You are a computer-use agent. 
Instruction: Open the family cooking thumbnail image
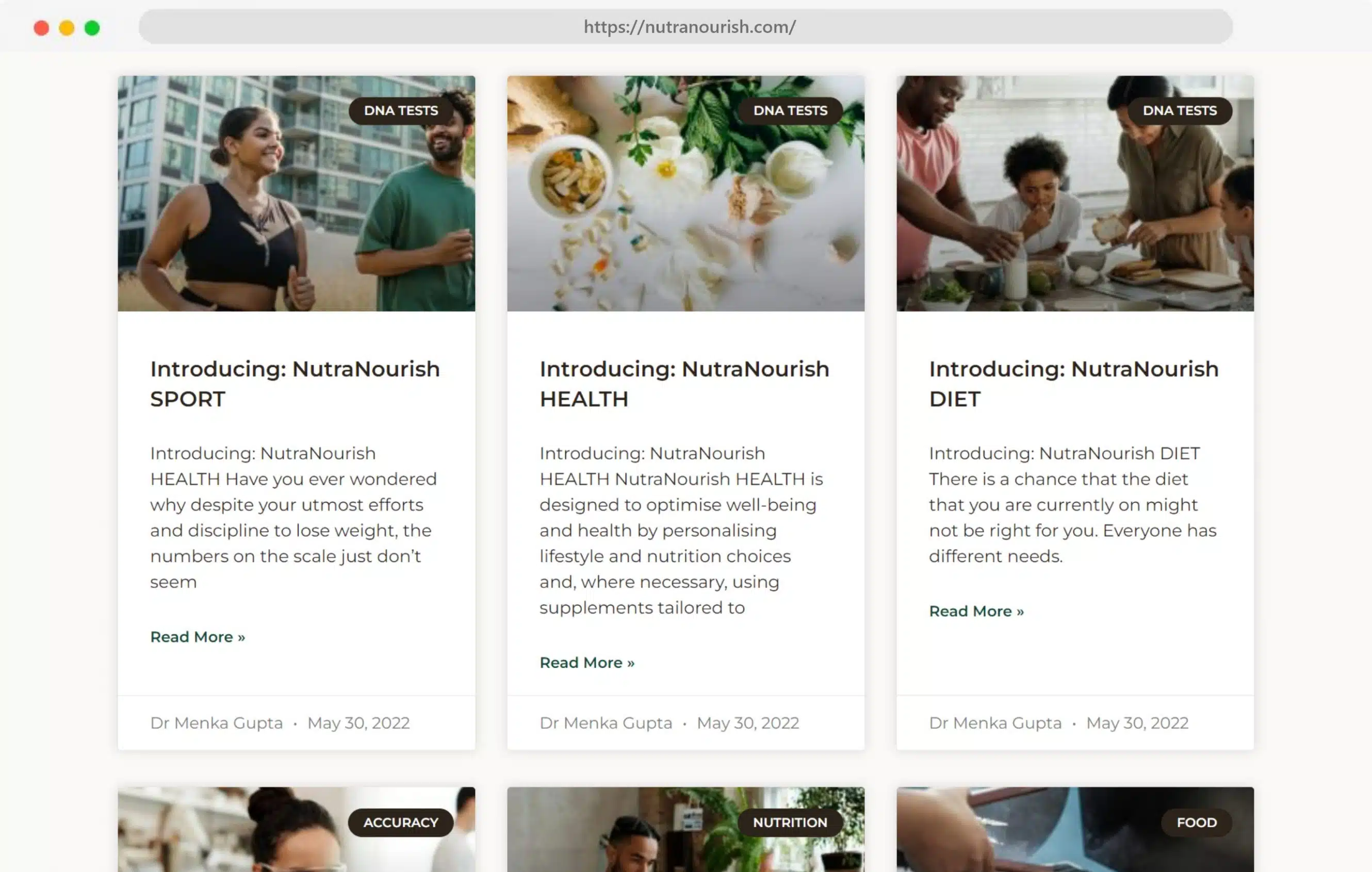(x=1075, y=194)
